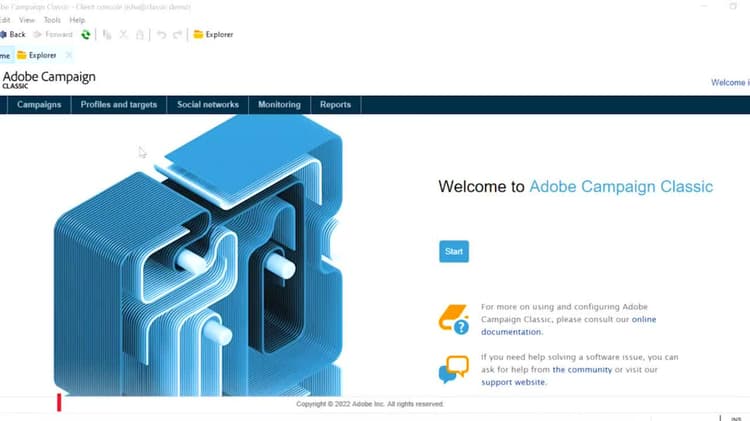Open the Tools menu
750x421 pixels.
coord(52,20)
